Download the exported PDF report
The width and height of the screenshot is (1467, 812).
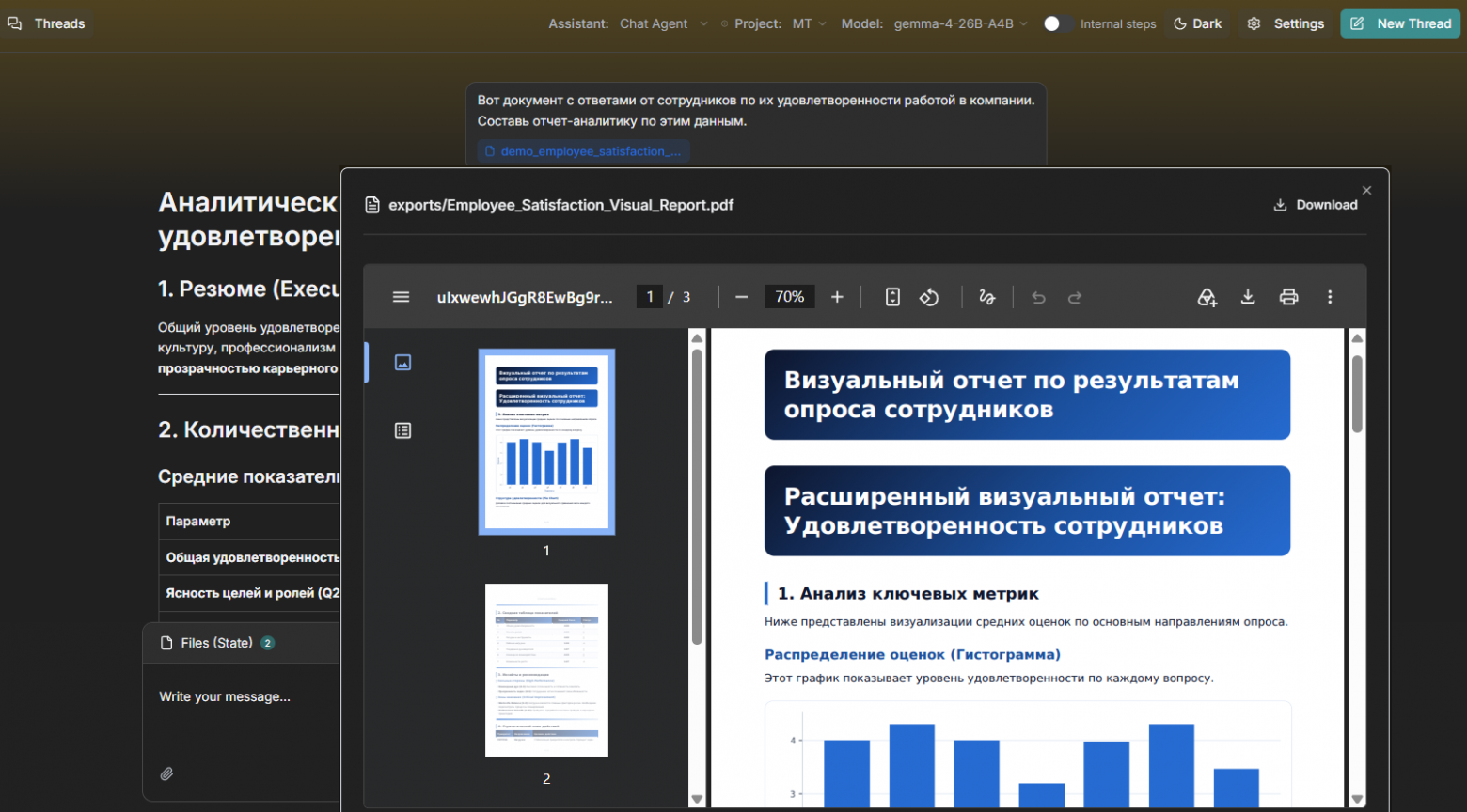tap(1316, 205)
